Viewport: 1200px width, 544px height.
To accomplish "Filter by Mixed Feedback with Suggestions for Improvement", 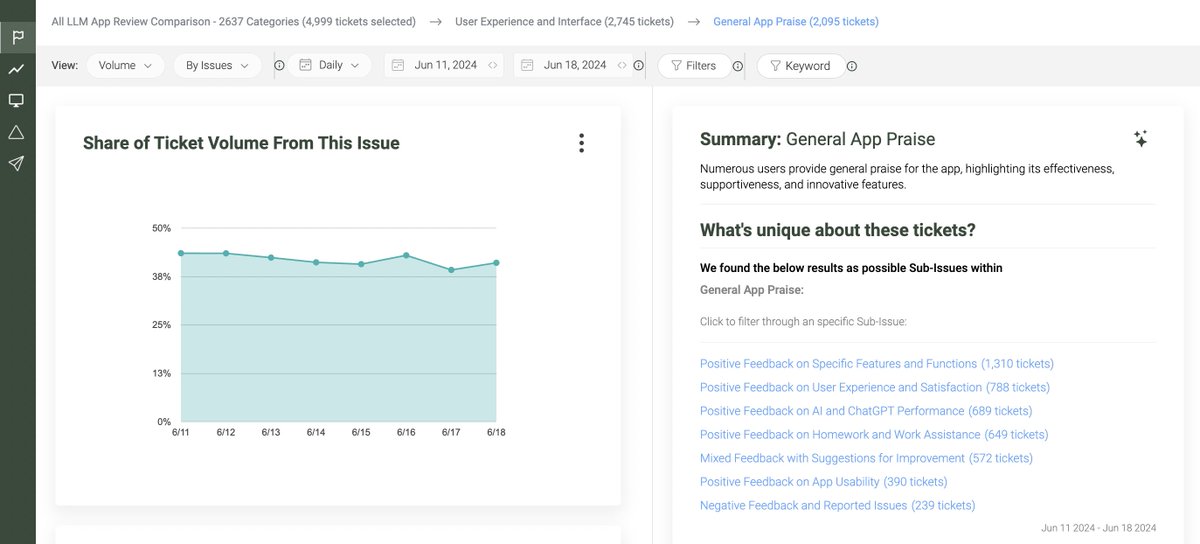I will click(x=866, y=458).
